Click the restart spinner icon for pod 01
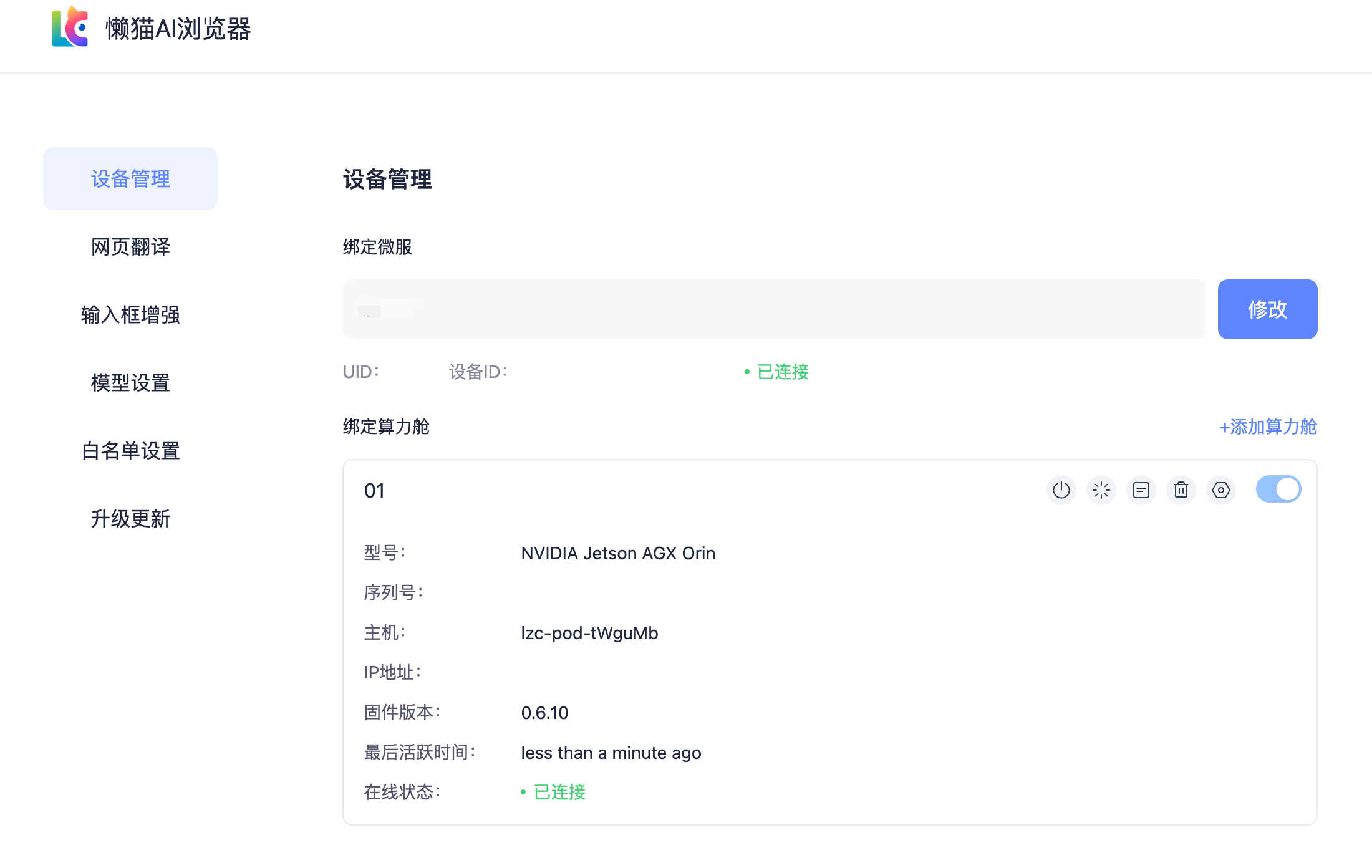Viewport: 1372px width, 868px height. pyautogui.click(x=1101, y=490)
